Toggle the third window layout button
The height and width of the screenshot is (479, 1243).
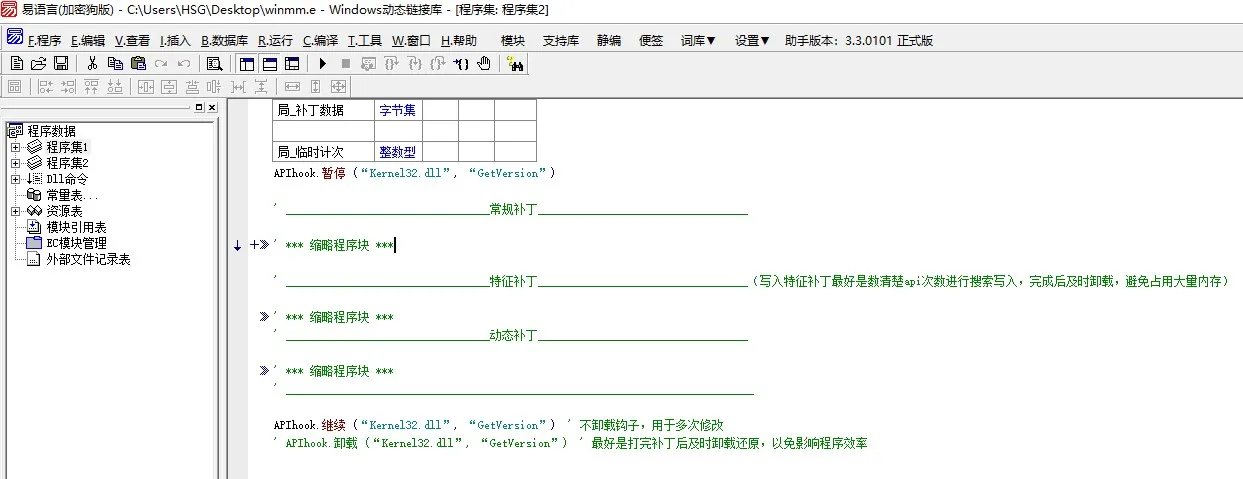[291, 64]
